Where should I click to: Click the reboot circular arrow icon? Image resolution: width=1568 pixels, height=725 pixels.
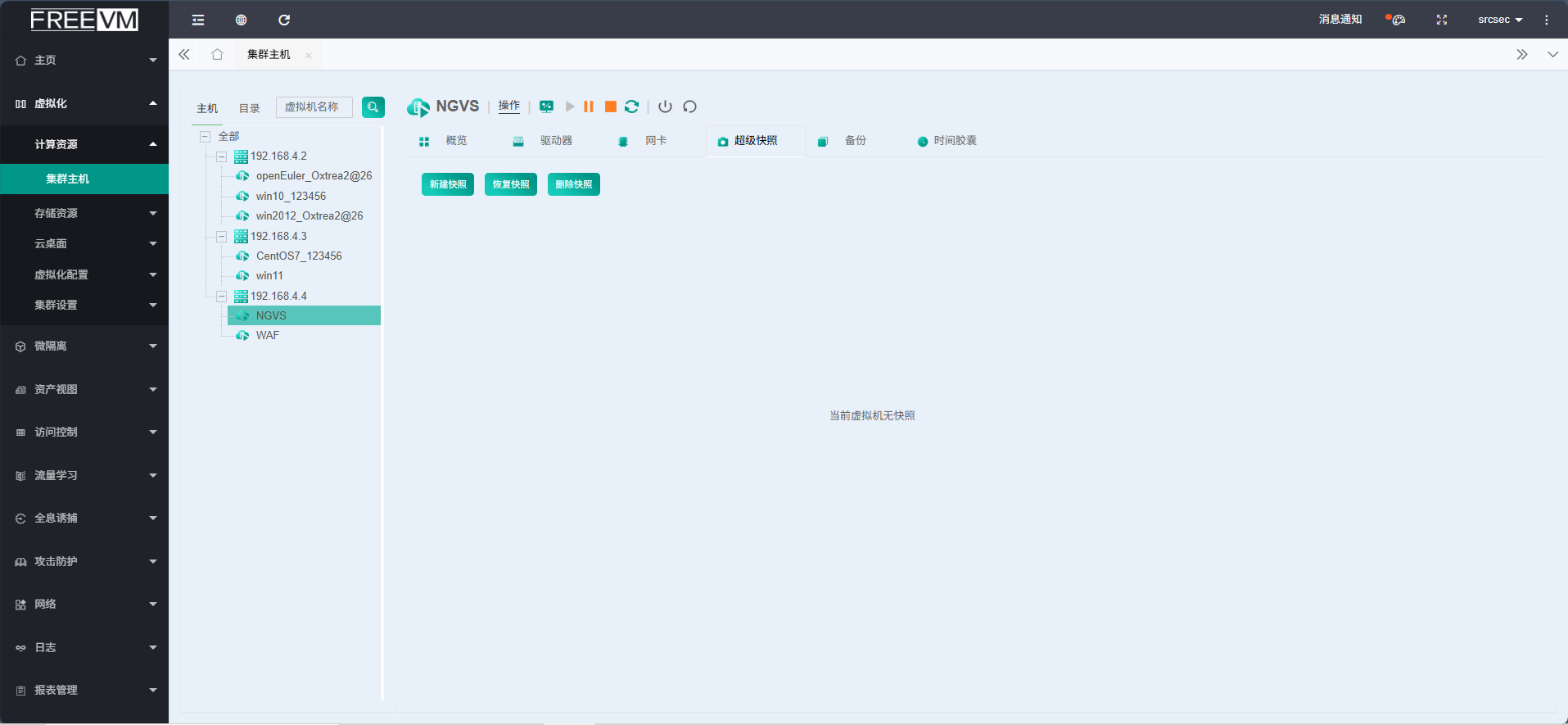click(689, 106)
